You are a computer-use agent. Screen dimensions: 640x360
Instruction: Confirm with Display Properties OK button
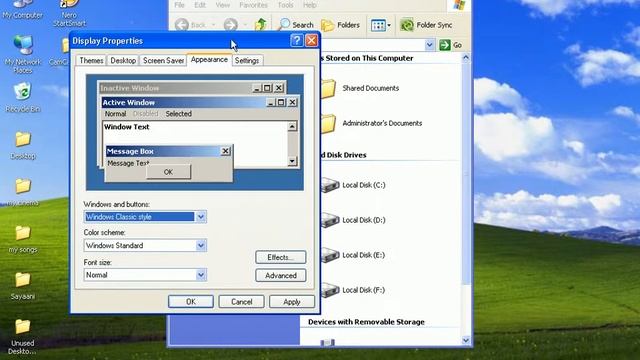click(x=191, y=302)
